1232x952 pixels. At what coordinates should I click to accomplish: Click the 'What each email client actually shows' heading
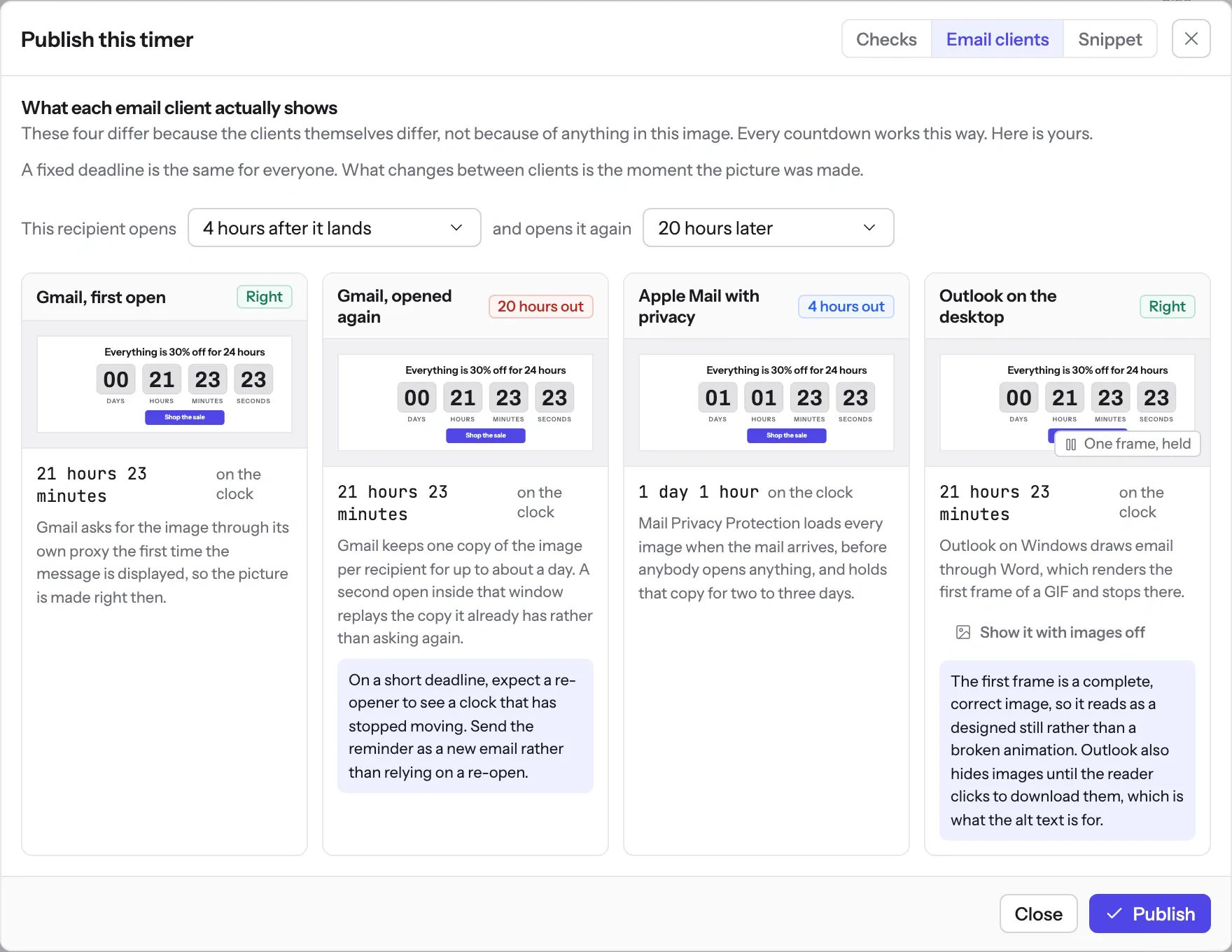(x=179, y=108)
